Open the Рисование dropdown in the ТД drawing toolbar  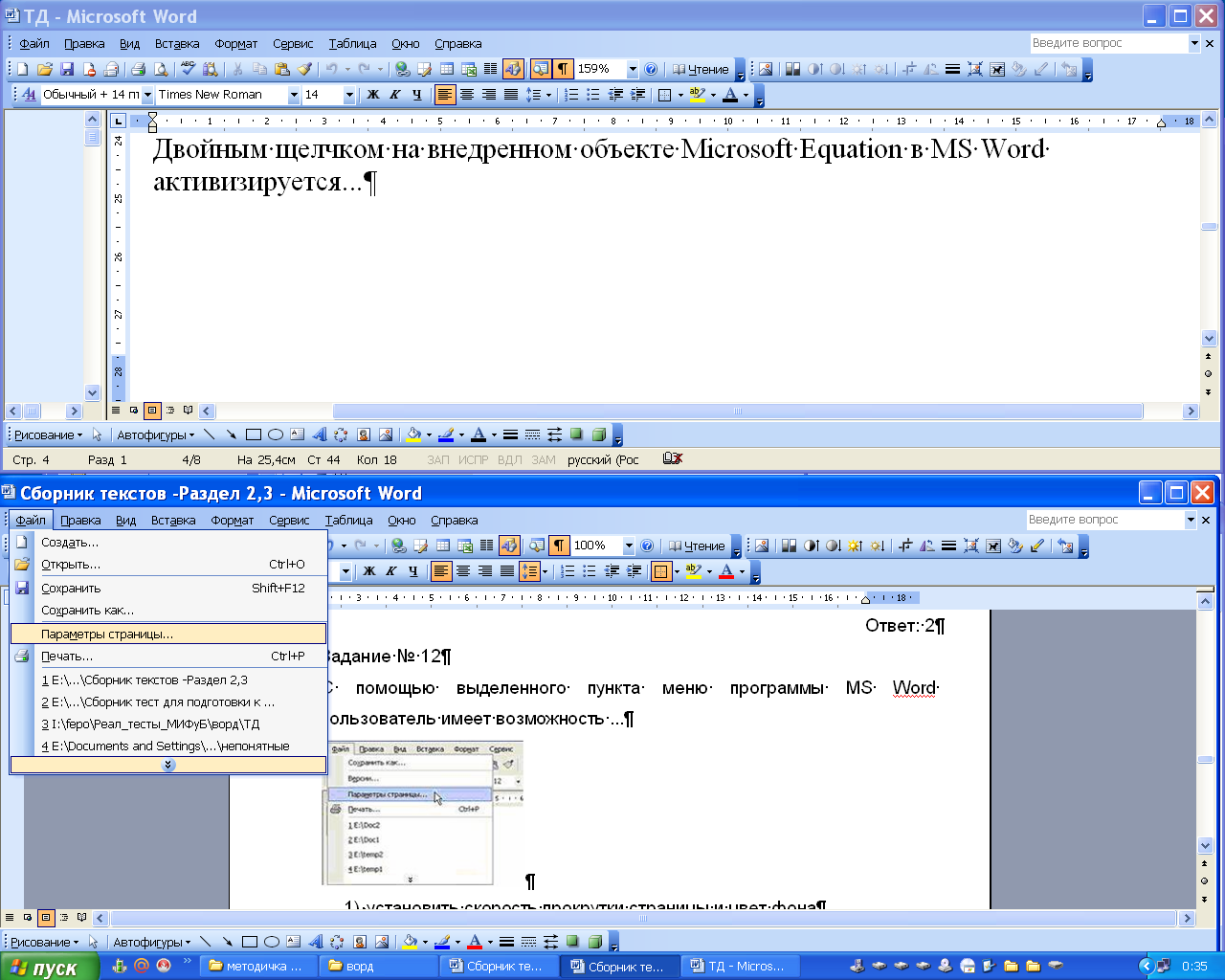pos(48,434)
